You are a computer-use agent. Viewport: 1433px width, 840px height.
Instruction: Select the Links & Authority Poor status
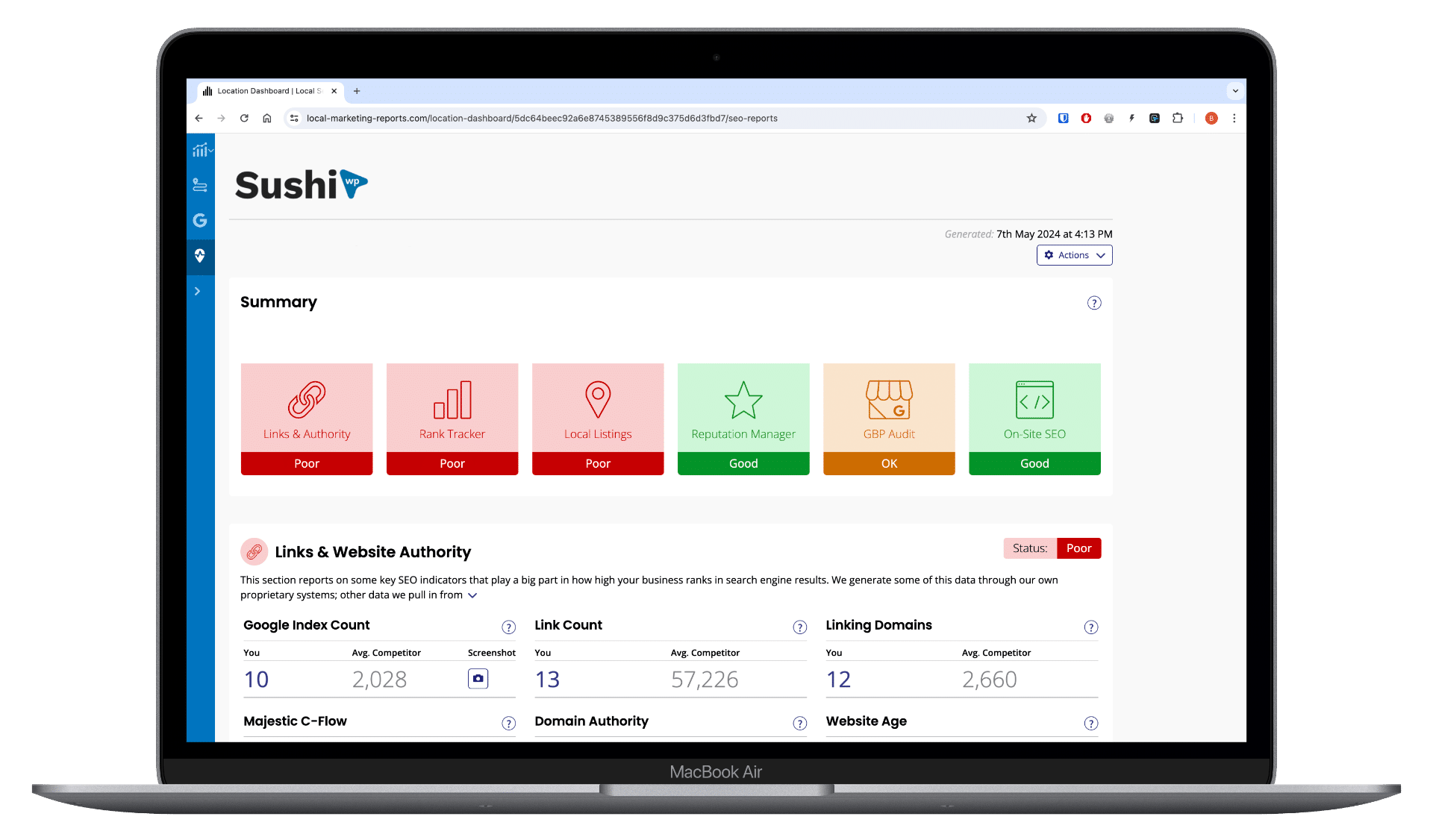(306, 463)
